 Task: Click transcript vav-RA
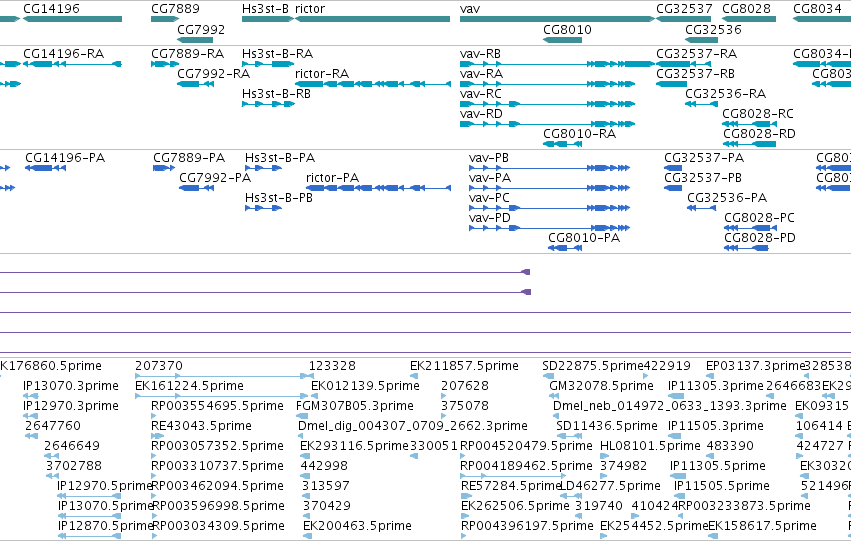pos(547,84)
